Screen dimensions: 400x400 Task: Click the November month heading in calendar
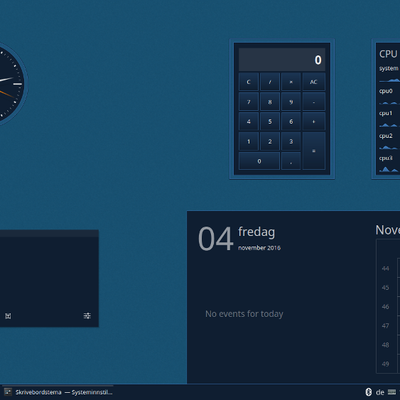[388, 230]
